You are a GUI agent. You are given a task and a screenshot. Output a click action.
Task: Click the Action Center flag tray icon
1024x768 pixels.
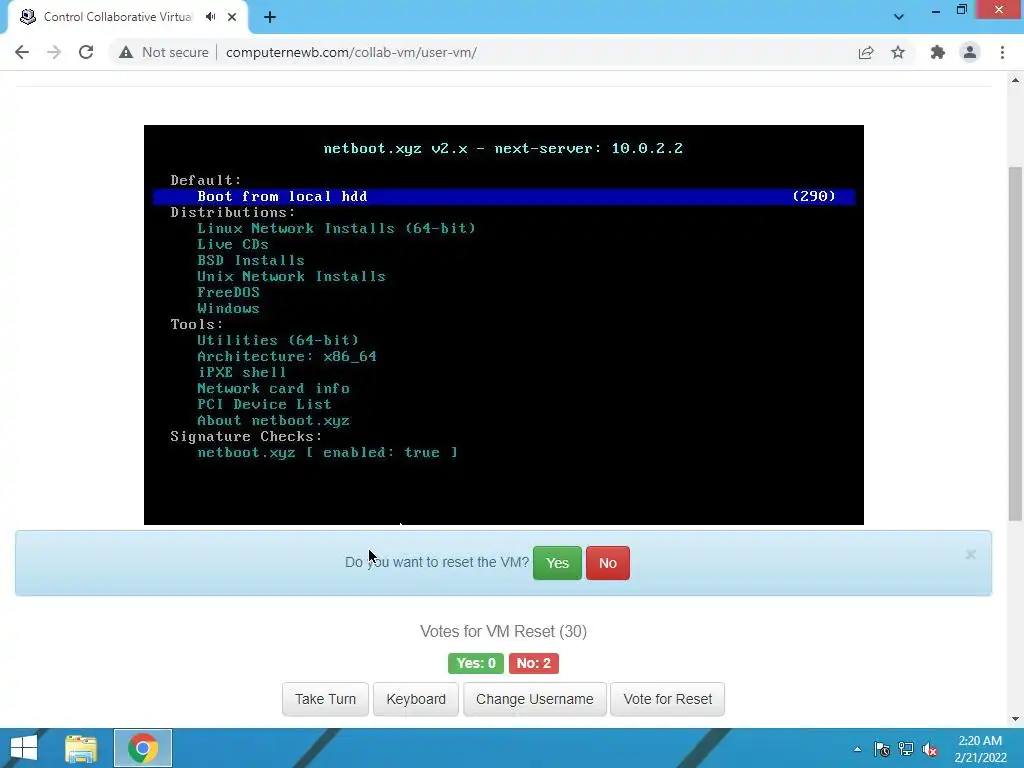[x=882, y=749]
